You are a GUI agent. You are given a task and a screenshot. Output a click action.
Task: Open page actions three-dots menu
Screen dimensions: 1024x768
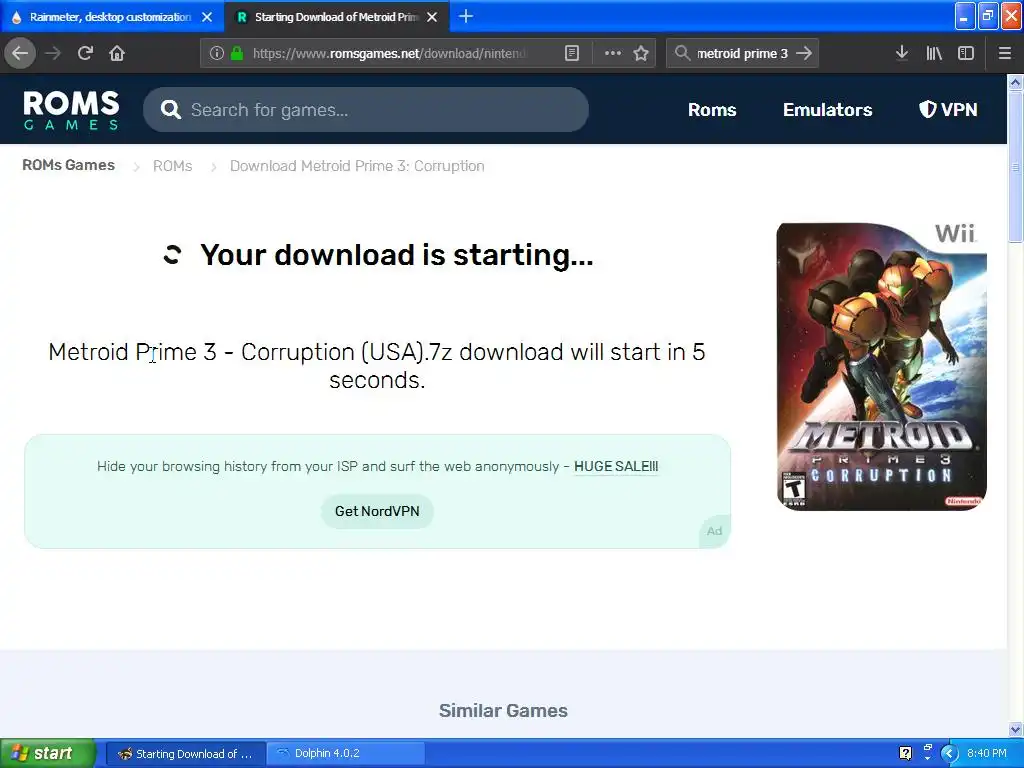[x=613, y=54]
